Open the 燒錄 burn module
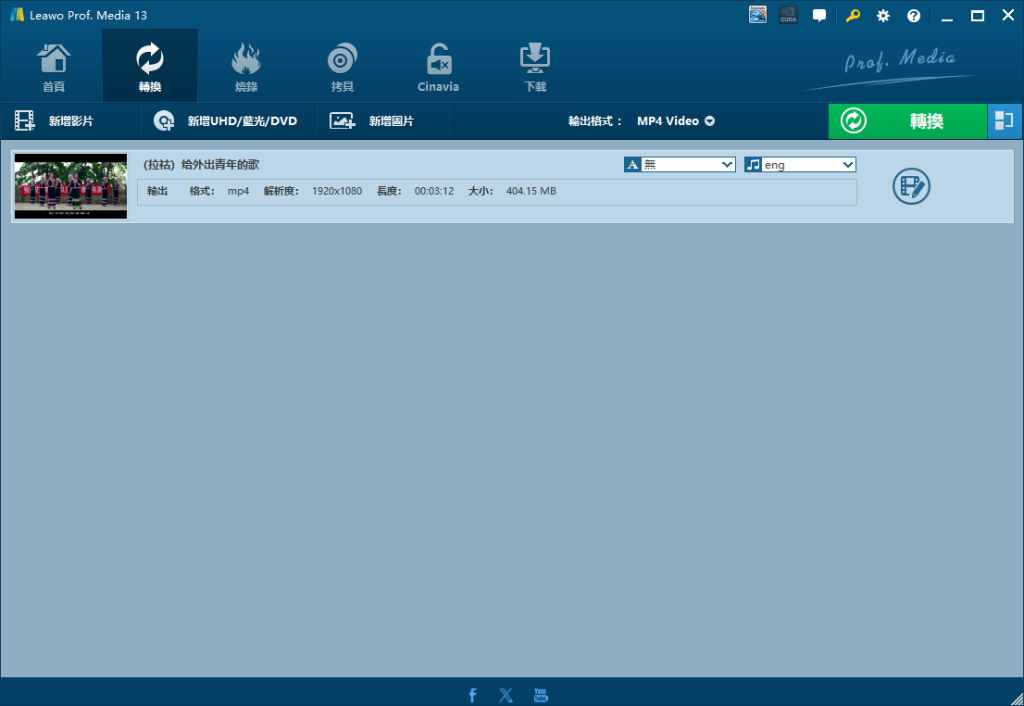1024x706 pixels. pos(246,67)
